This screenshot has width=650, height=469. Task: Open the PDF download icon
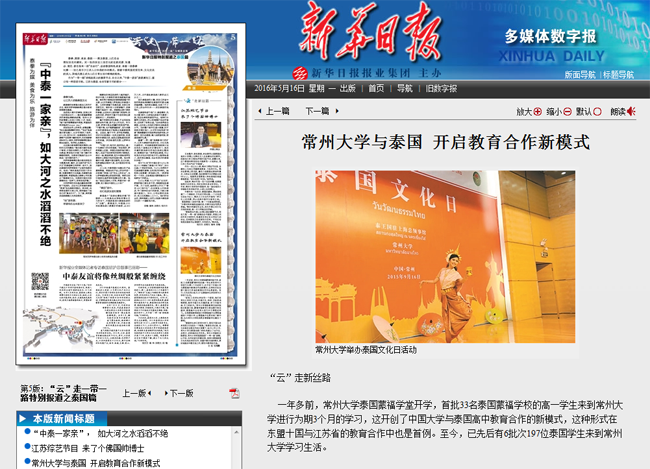(x=234, y=393)
